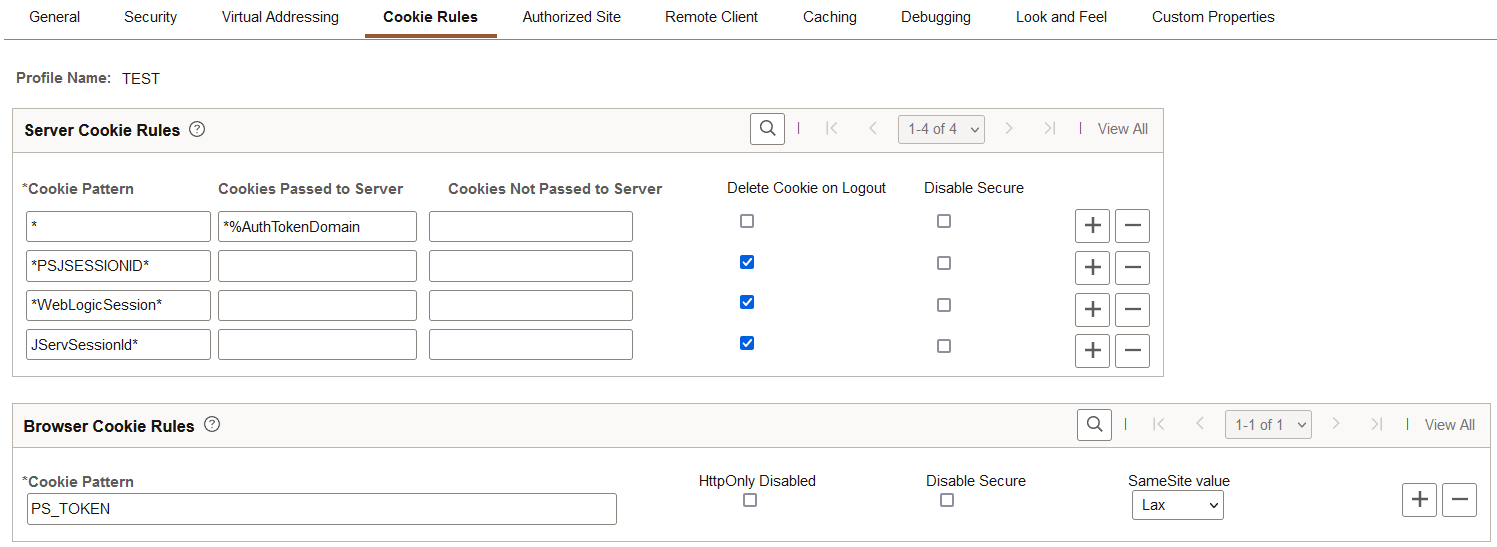Open Server Cookie Rules help icon
Viewport: 1497px width, 547px height.
pos(197,129)
